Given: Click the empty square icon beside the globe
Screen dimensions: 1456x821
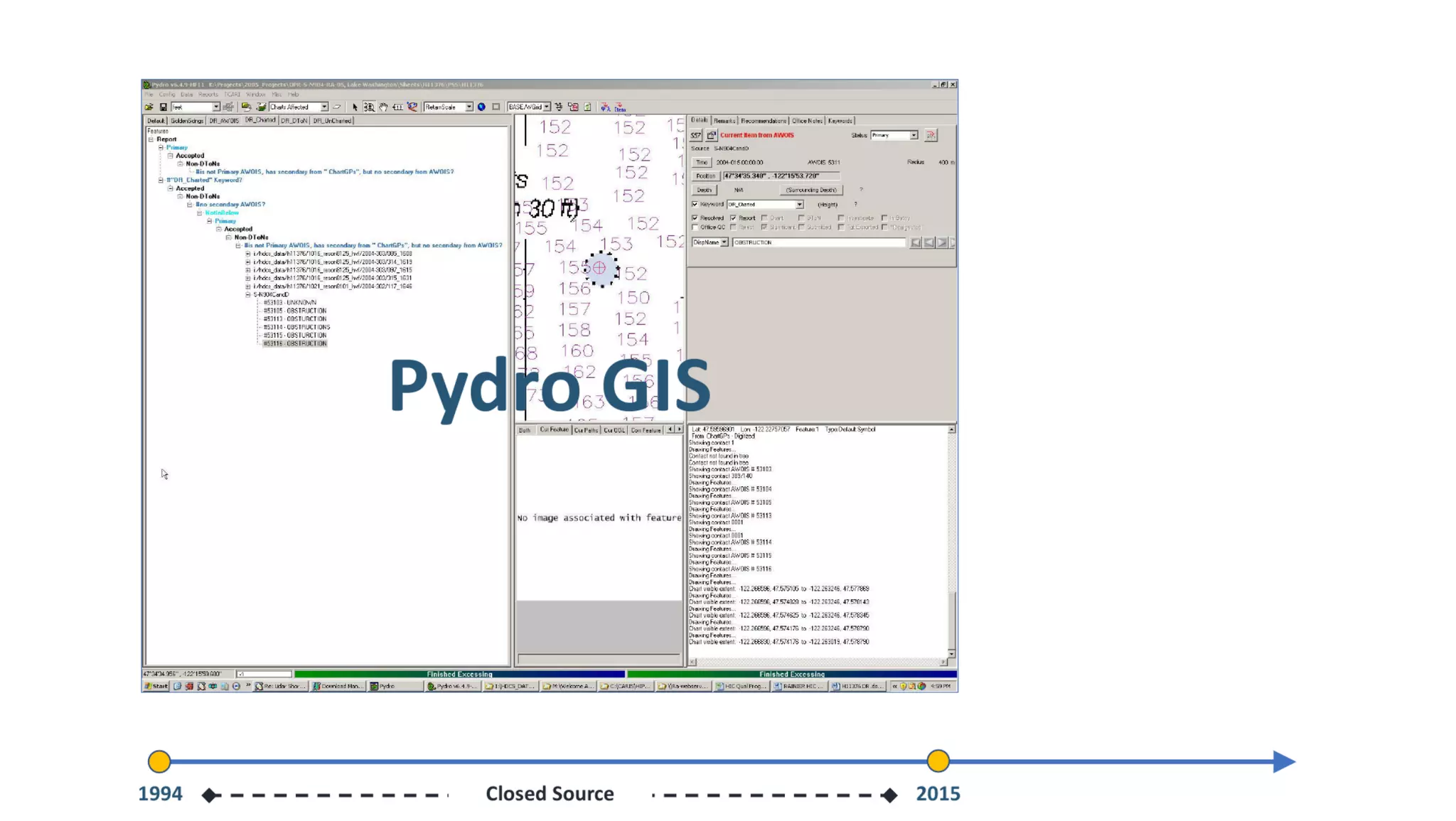Looking at the screenshot, I should click(x=496, y=107).
